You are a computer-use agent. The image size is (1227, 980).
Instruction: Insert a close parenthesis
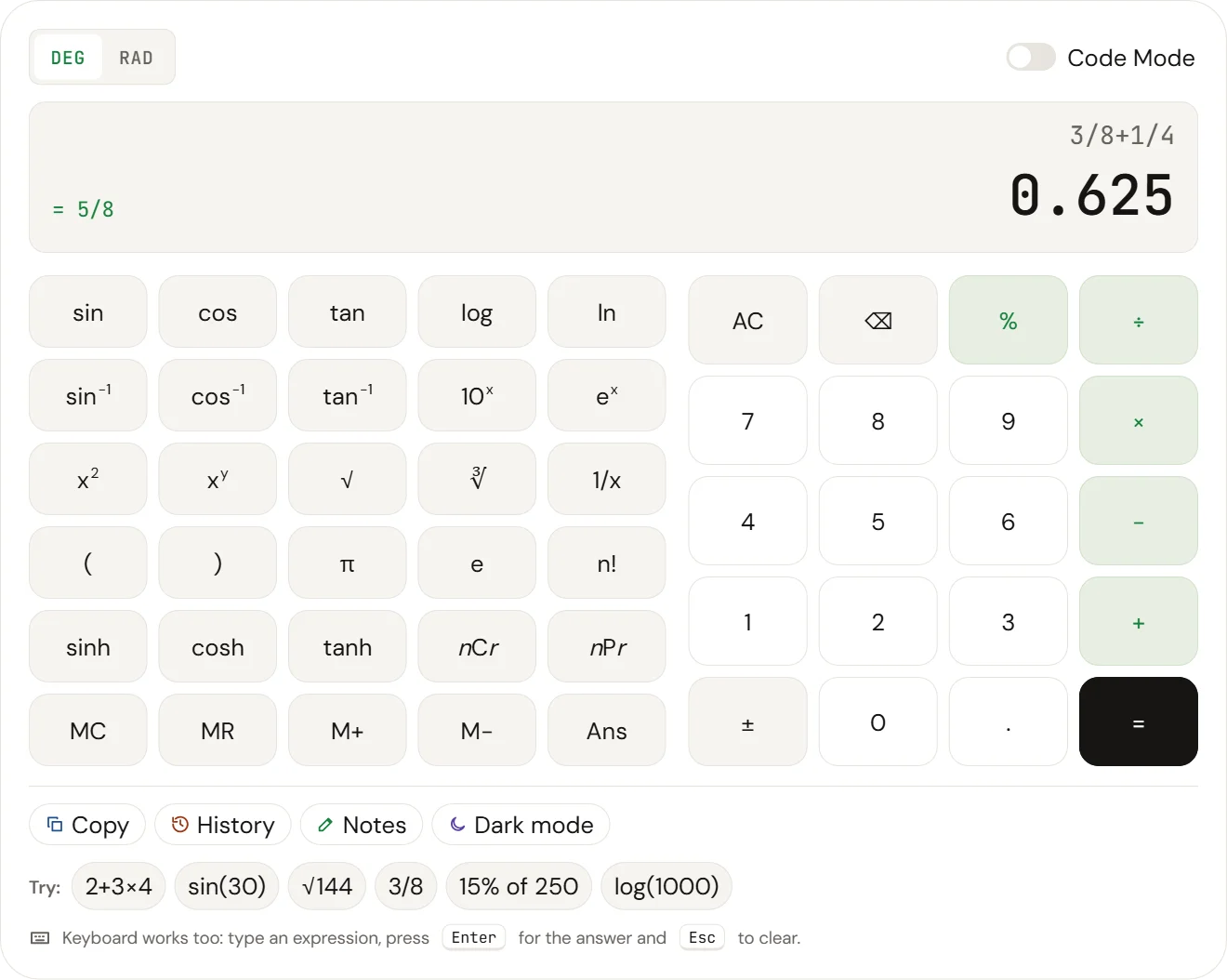218,563
